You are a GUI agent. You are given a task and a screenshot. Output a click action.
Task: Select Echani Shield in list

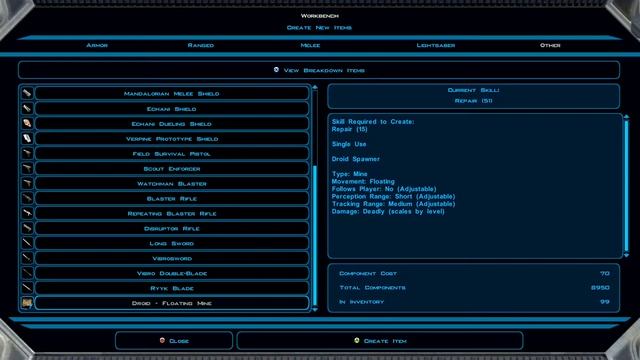coord(172,109)
